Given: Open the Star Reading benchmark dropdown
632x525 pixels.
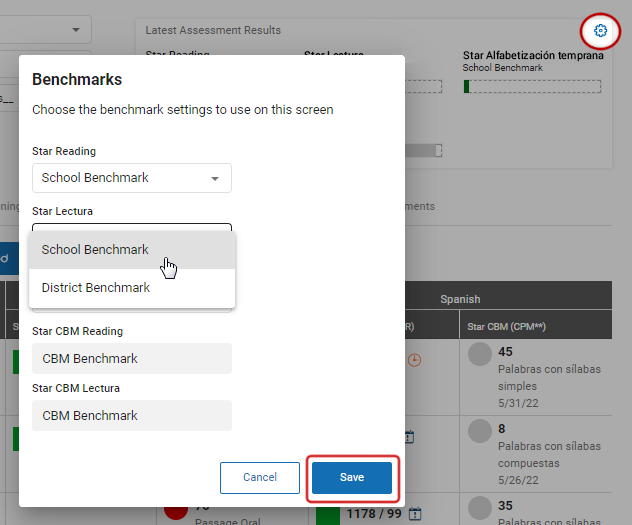Looking at the screenshot, I should coord(132,178).
